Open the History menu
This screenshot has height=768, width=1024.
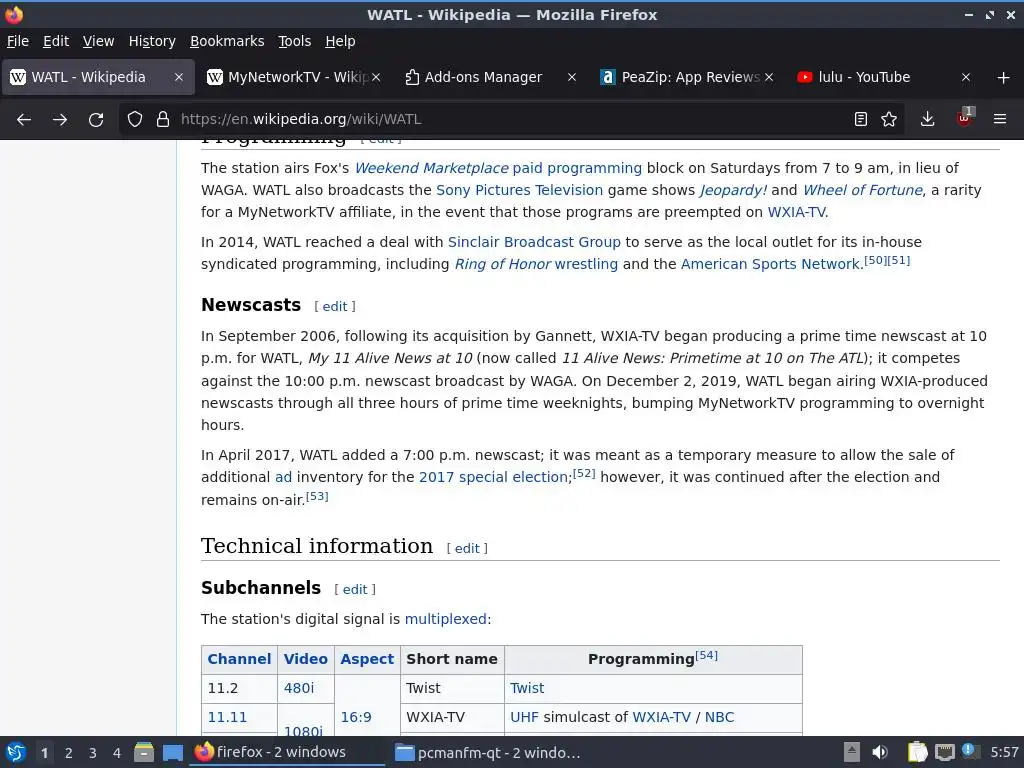point(152,41)
